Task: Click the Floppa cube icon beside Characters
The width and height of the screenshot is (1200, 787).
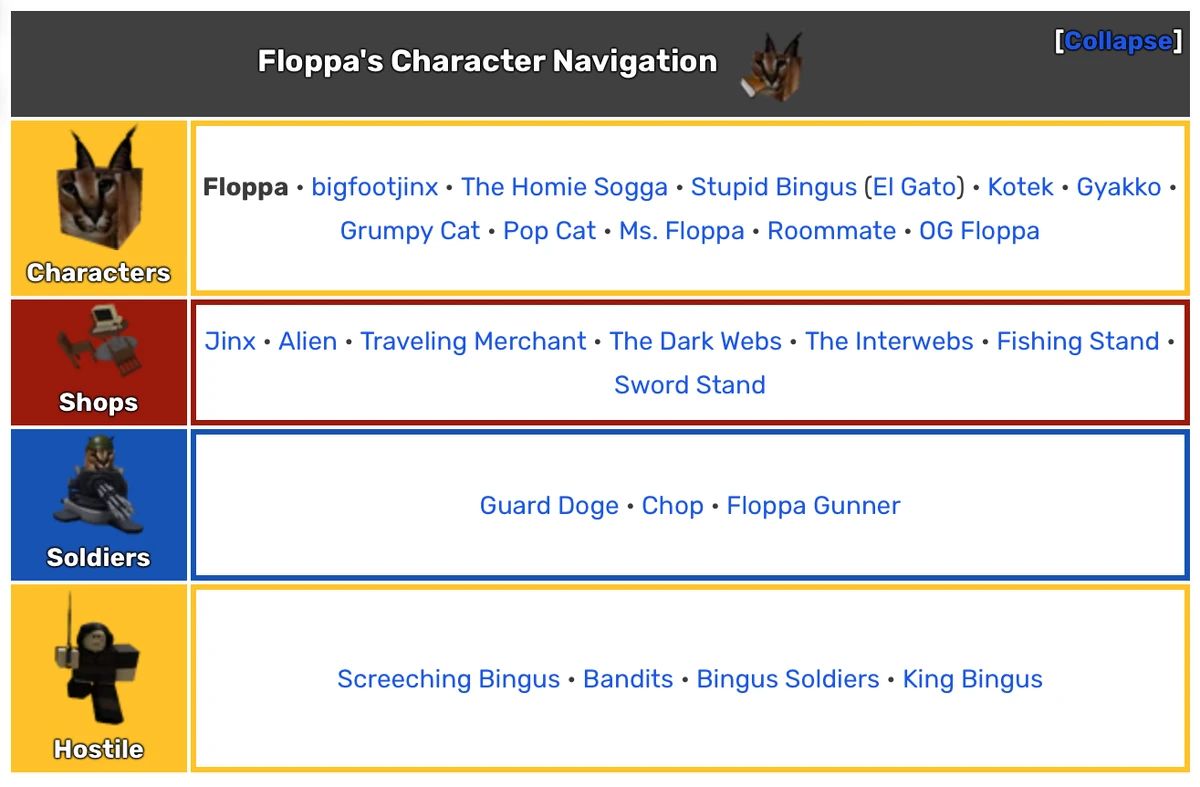Action: pos(97,190)
